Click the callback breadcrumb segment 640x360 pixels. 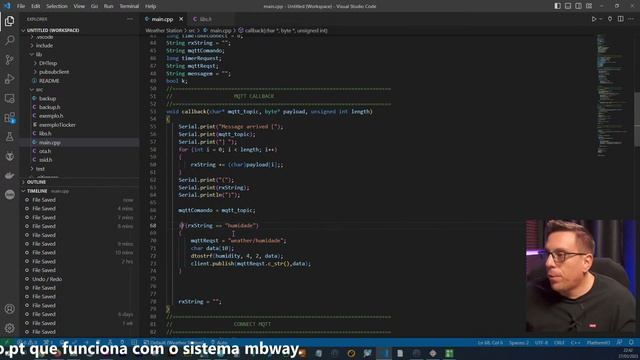point(286,30)
